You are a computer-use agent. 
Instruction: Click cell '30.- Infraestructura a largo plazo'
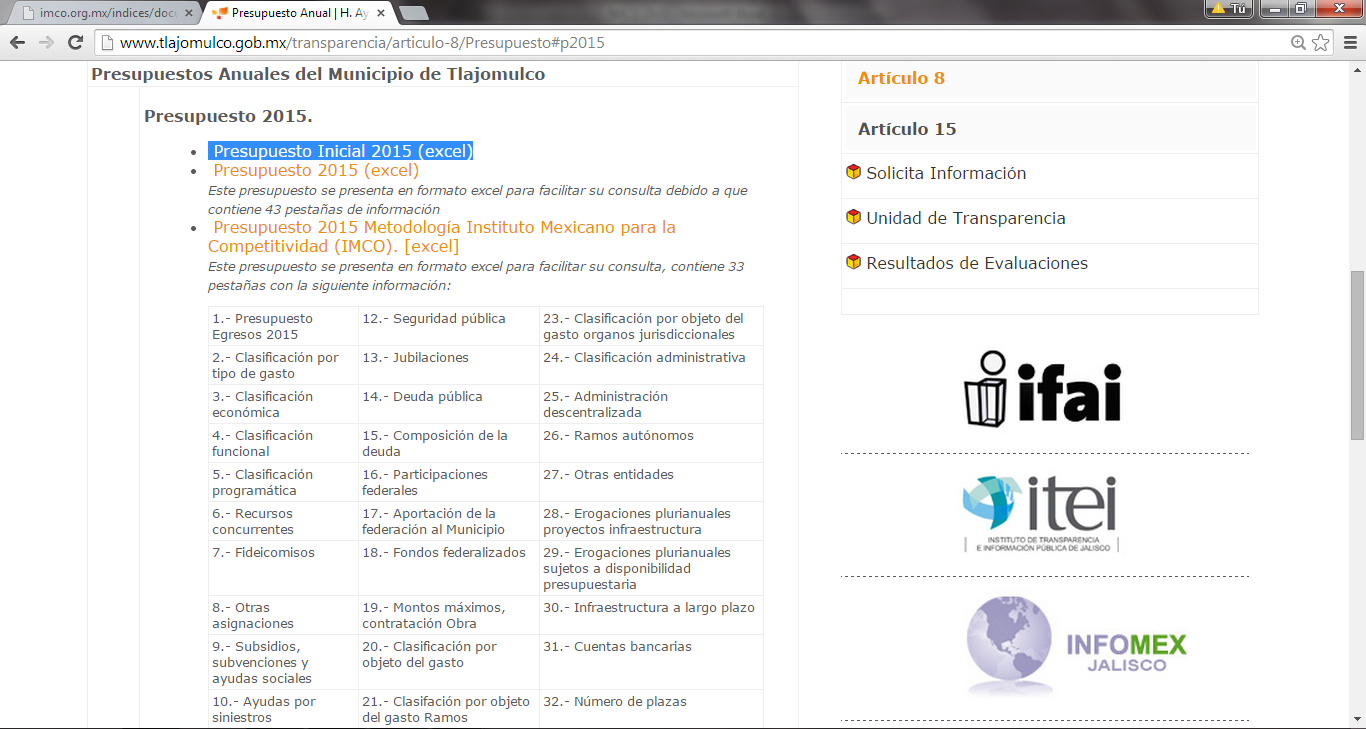[651, 615]
